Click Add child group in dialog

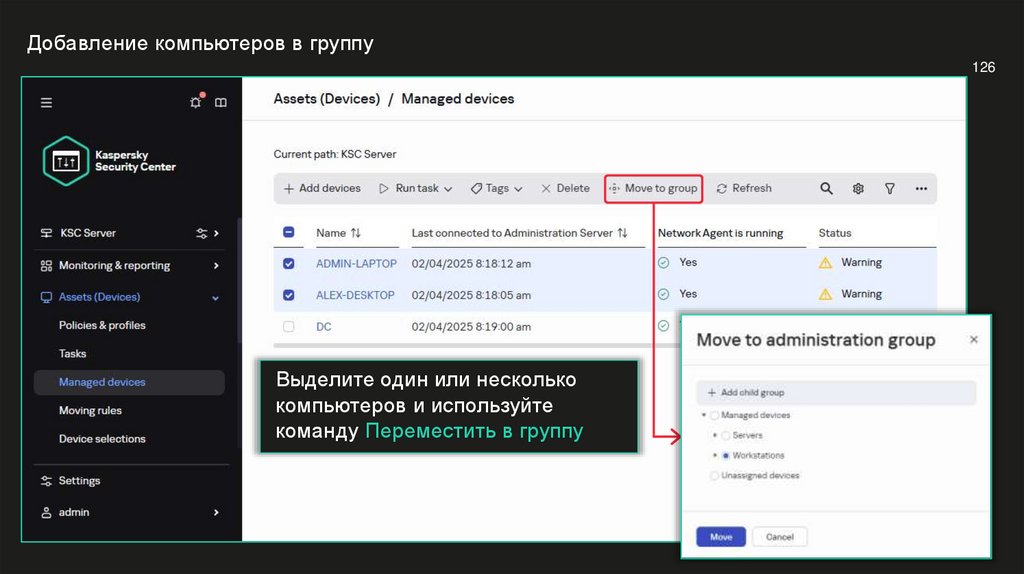836,392
